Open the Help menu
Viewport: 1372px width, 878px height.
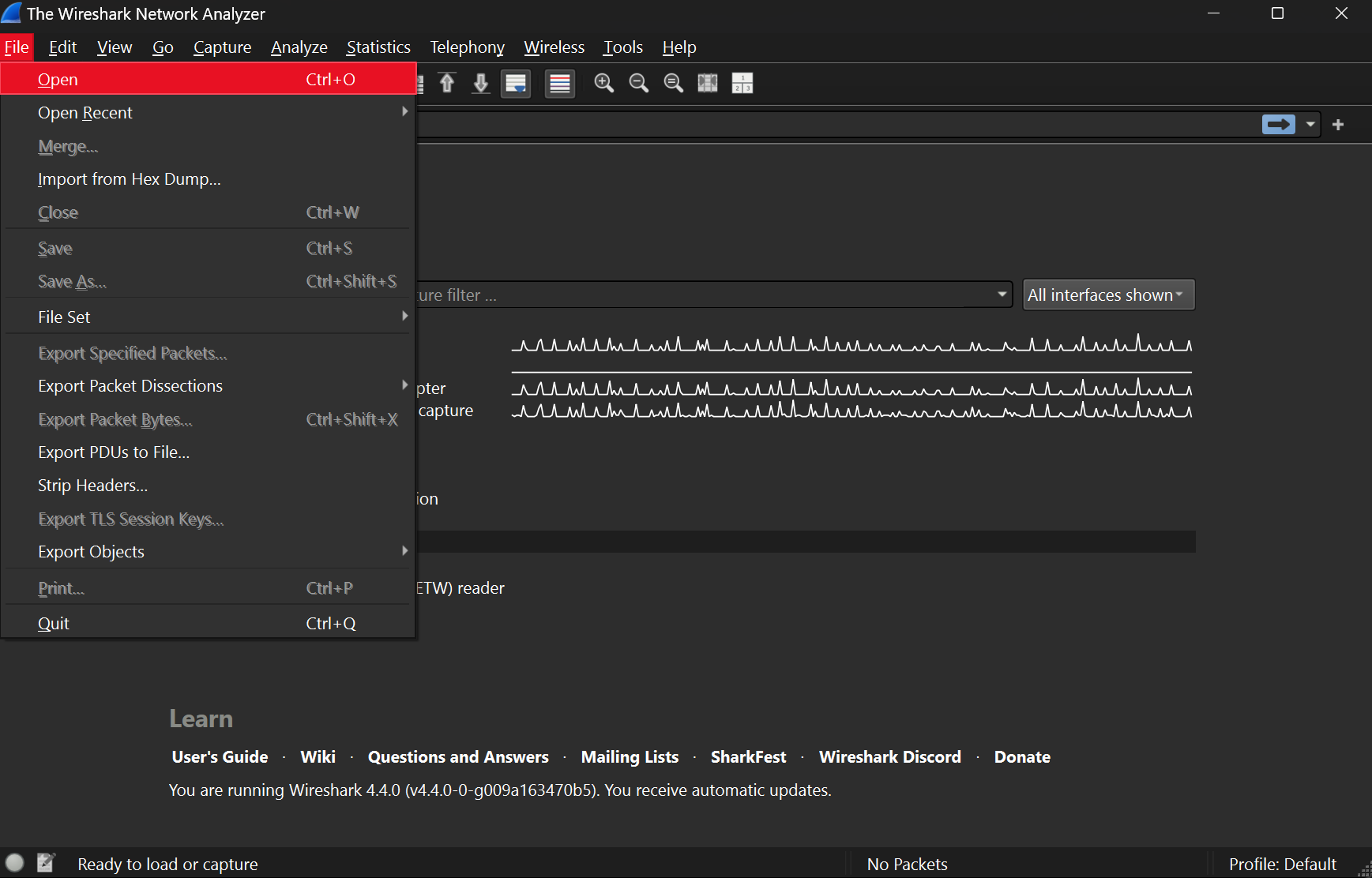678,47
